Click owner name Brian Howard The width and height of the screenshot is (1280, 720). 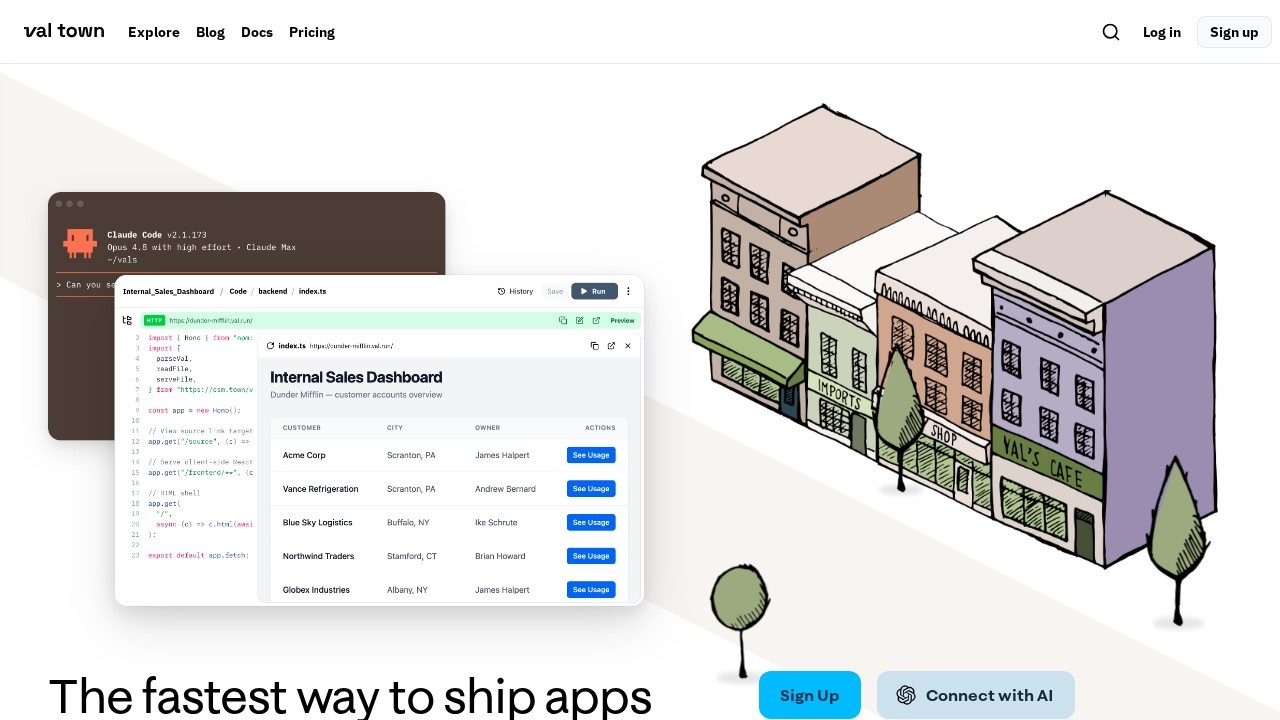pos(500,556)
